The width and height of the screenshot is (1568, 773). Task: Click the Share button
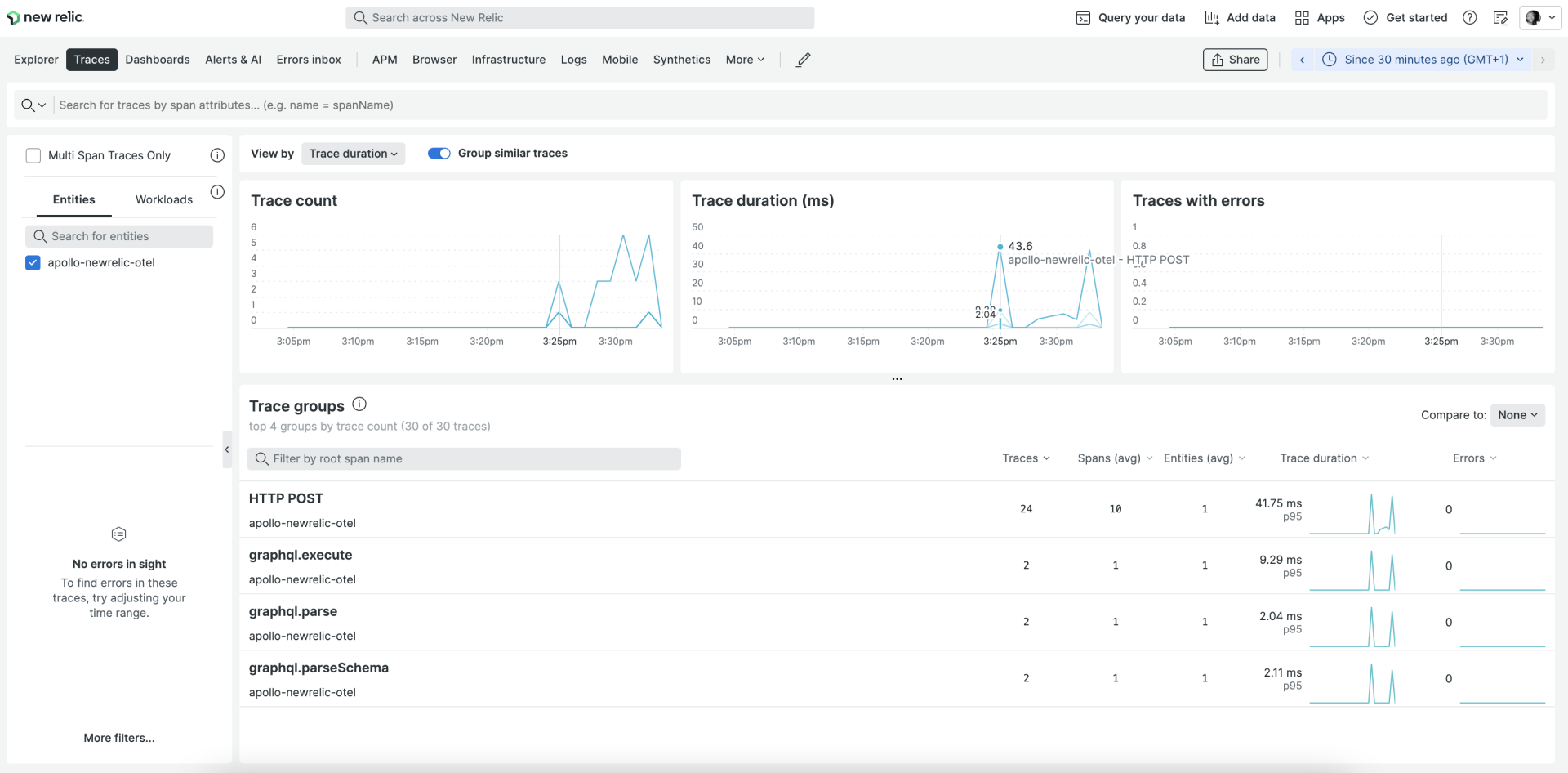1234,59
